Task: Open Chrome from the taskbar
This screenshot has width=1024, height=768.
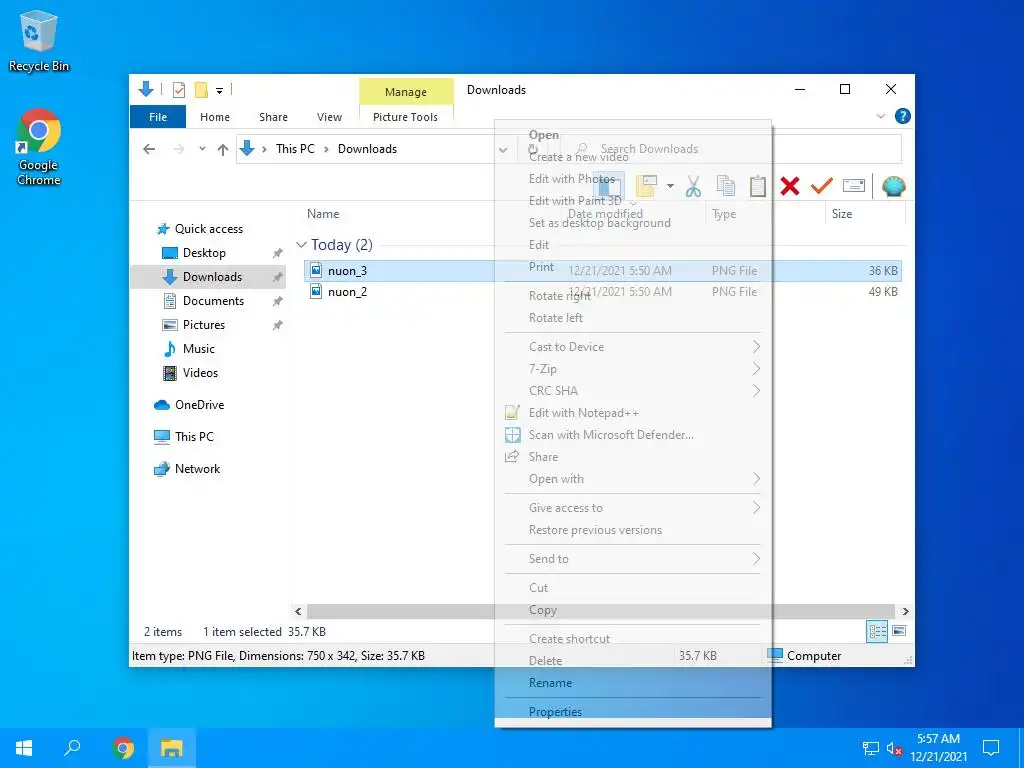Action: (123, 748)
